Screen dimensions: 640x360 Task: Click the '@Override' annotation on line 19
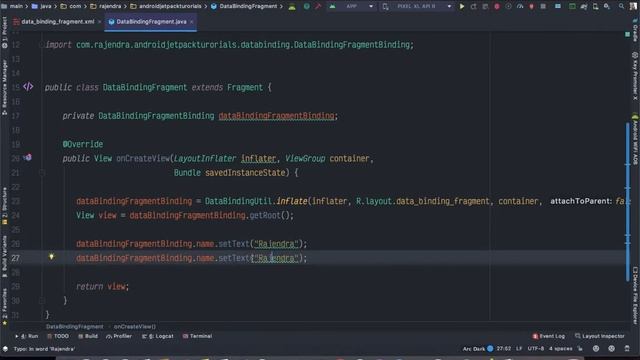[x=83, y=144]
